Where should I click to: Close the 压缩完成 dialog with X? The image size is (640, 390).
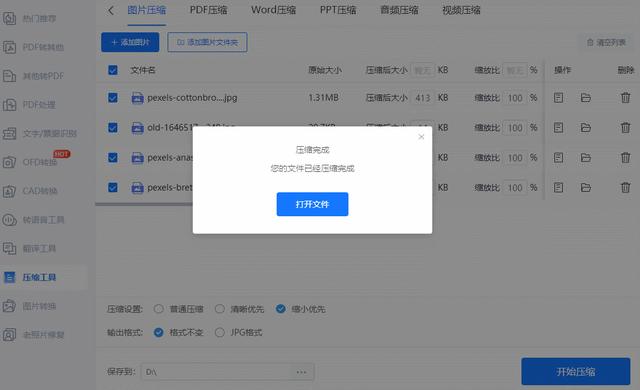click(x=421, y=137)
